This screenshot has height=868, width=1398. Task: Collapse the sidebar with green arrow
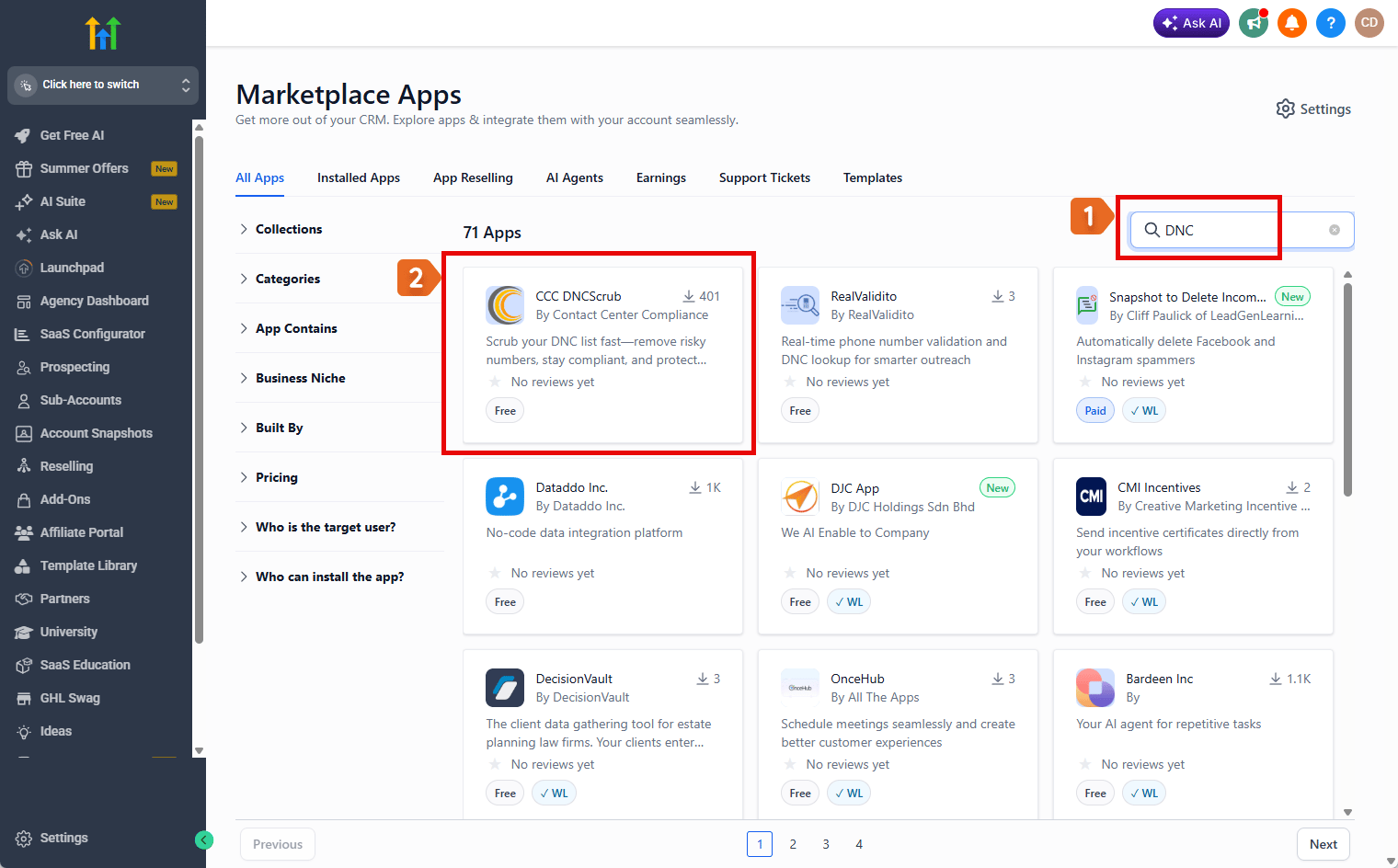click(204, 839)
